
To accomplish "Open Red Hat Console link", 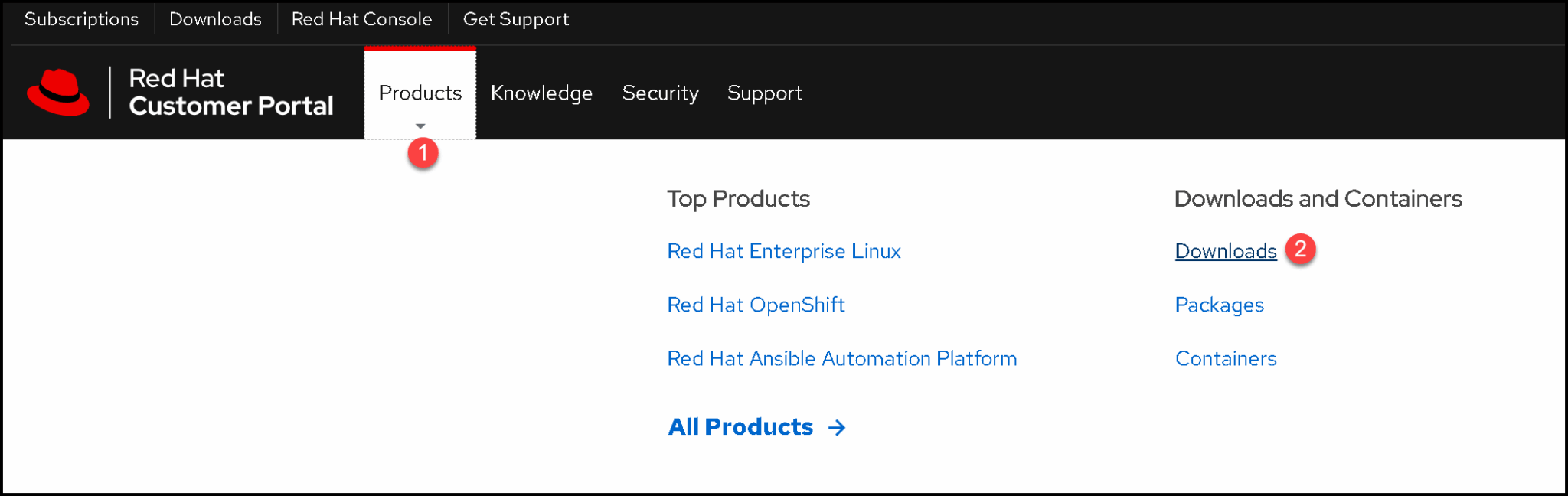I will [x=361, y=19].
